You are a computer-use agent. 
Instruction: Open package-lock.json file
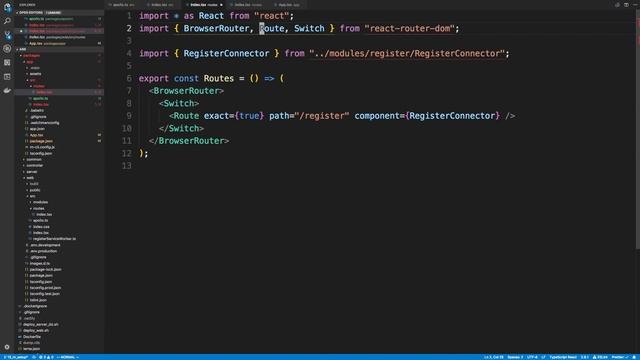coord(45,269)
